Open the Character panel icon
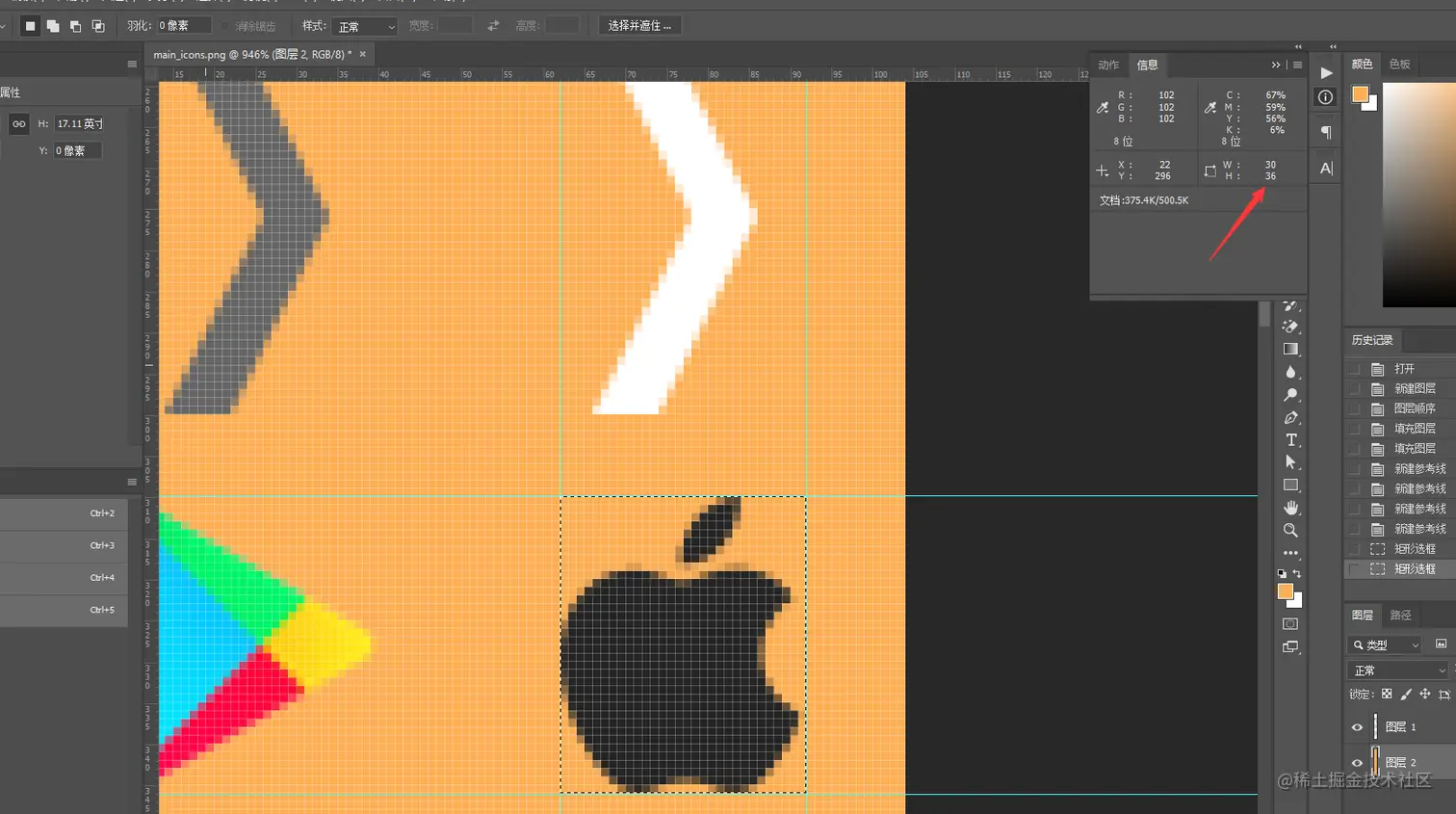 (x=1326, y=169)
